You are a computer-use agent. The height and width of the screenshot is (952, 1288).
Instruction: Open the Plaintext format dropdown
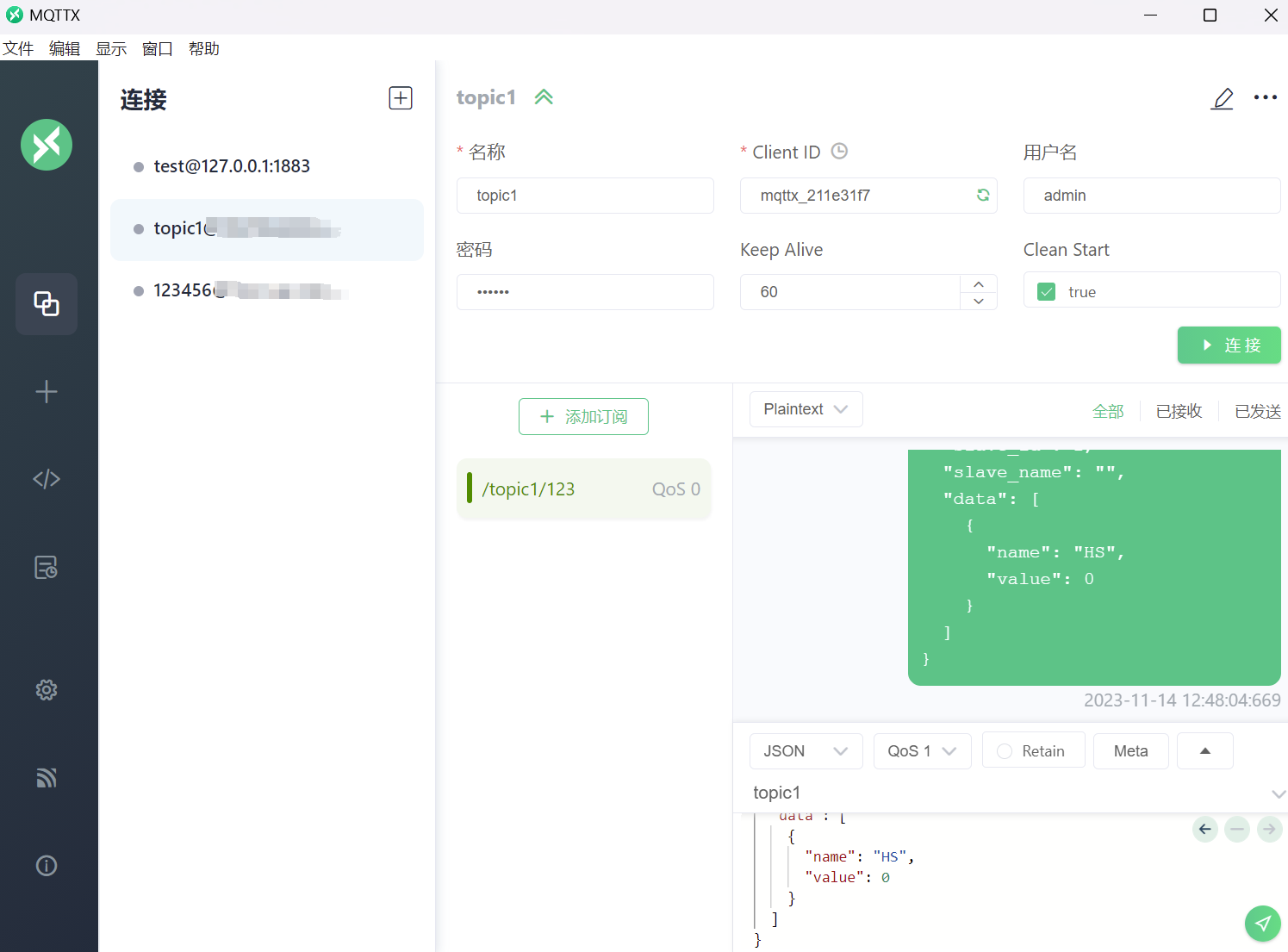click(806, 409)
